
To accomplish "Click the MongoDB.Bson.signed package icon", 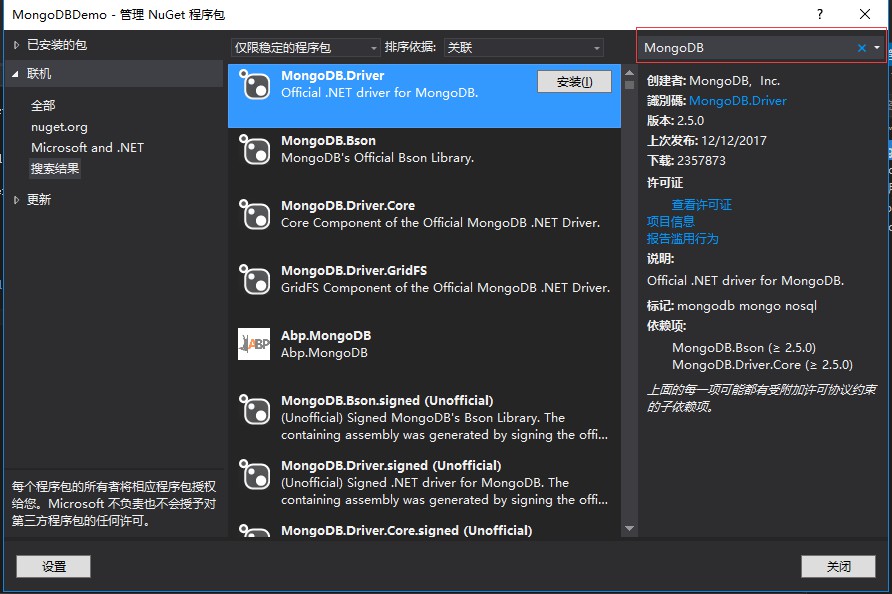I will pyautogui.click(x=254, y=409).
